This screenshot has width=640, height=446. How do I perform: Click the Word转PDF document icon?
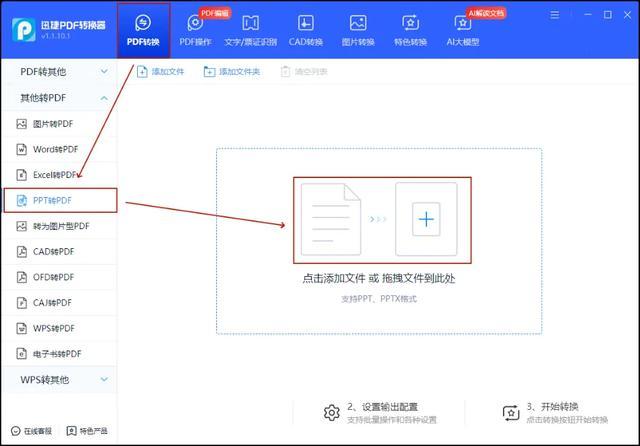[22, 149]
